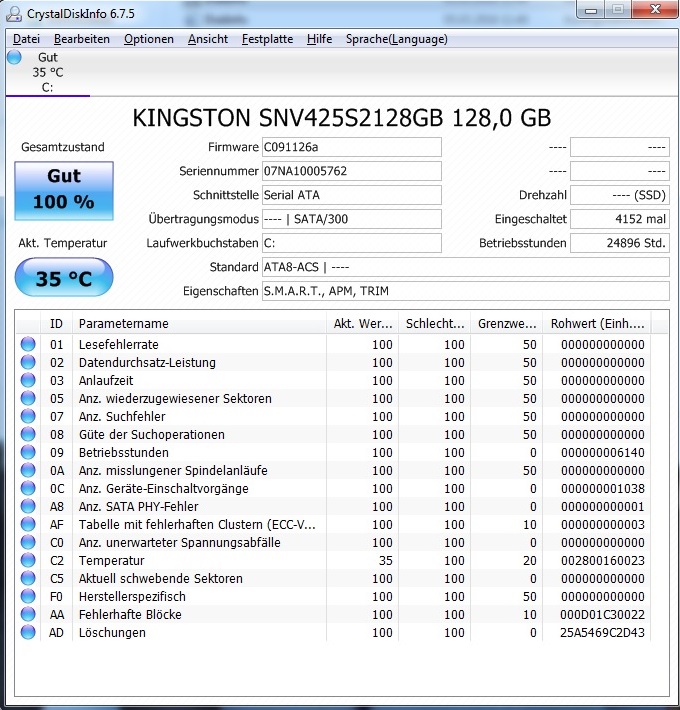The width and height of the screenshot is (680, 710).
Task: Click status orb for attribute 09 Betriebsstunden
Action: (x=28, y=452)
